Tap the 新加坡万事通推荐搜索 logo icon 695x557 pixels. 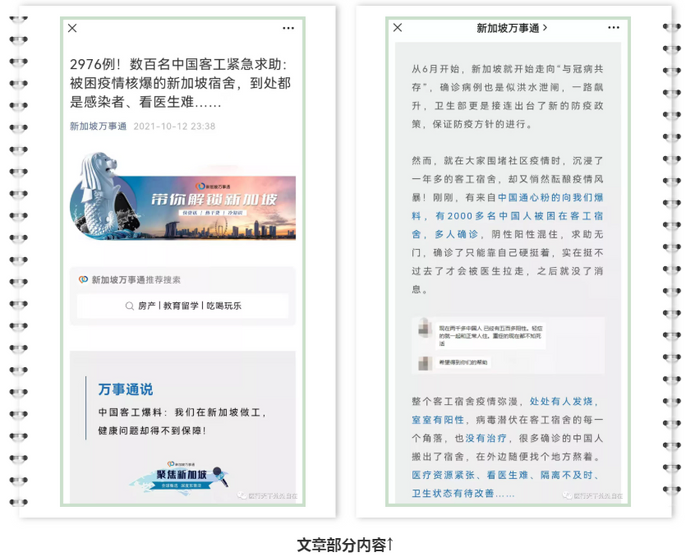(83, 280)
